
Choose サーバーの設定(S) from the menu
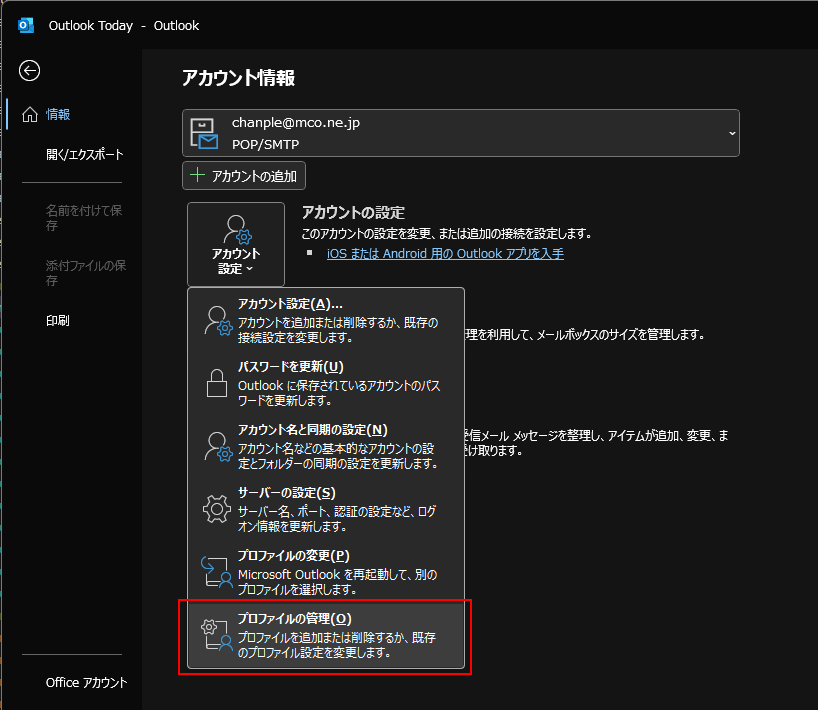(x=326, y=509)
